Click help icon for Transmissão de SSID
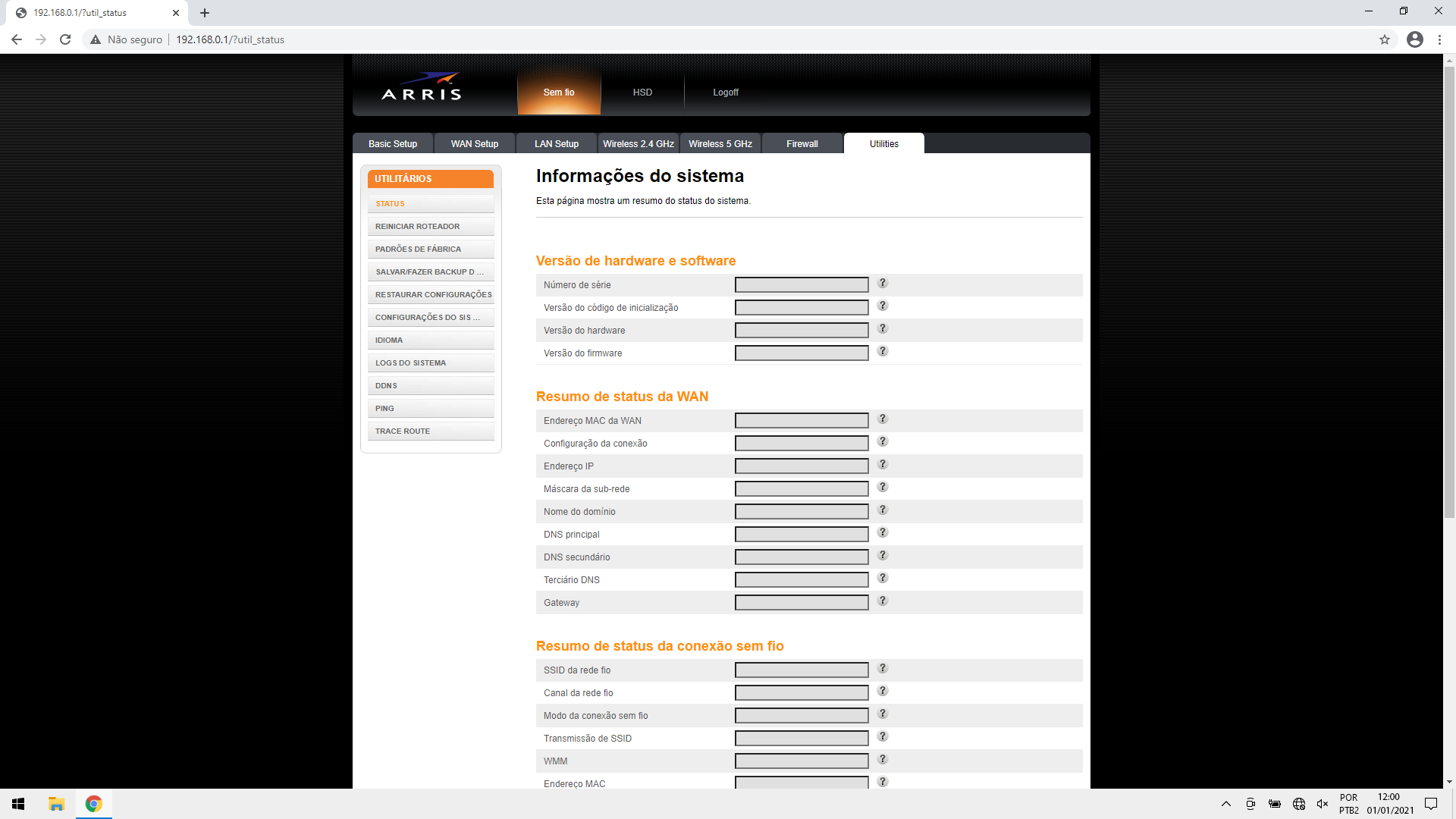This screenshot has height=819, width=1456. [x=883, y=736]
